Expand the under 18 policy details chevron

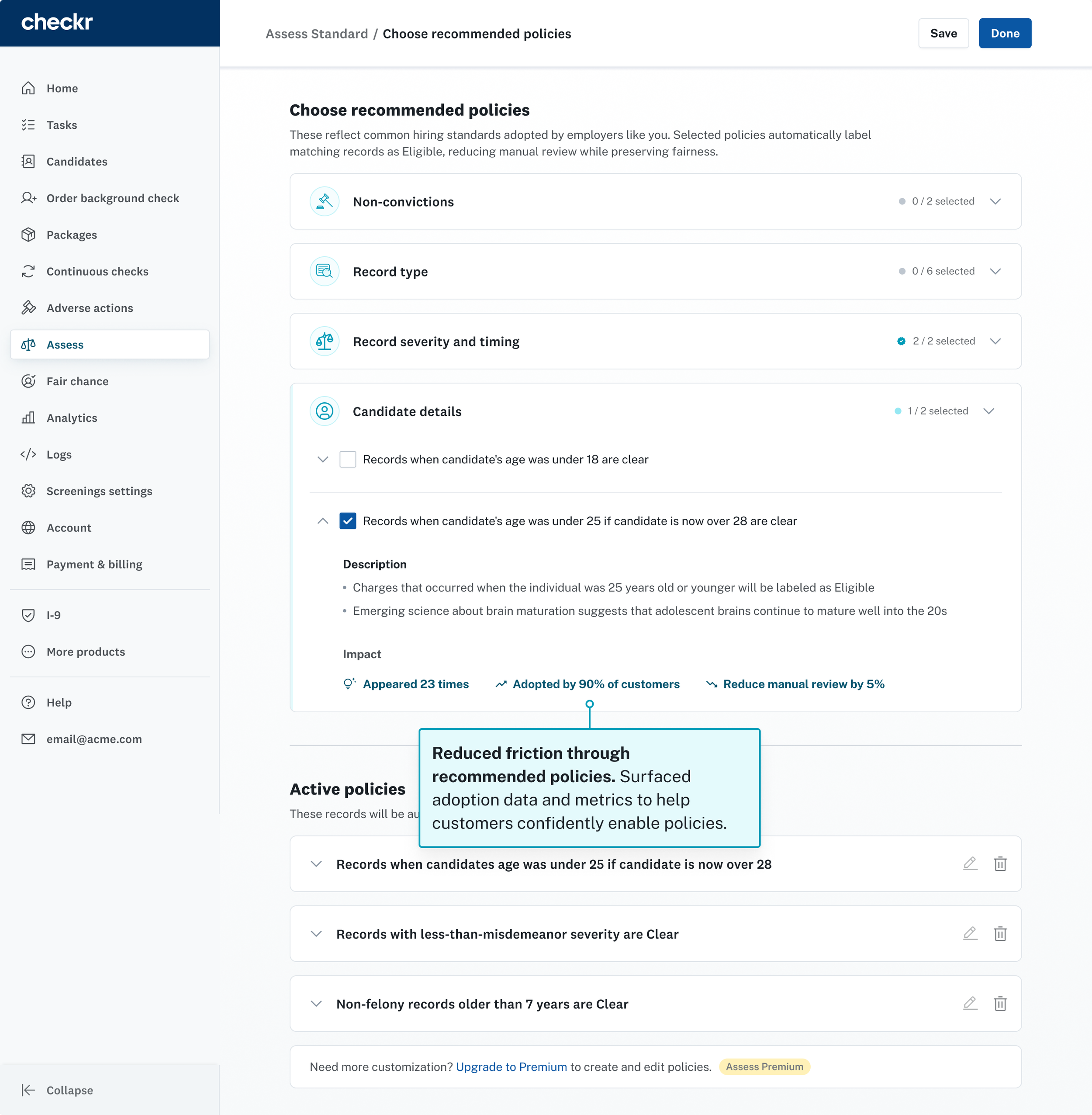click(x=323, y=459)
